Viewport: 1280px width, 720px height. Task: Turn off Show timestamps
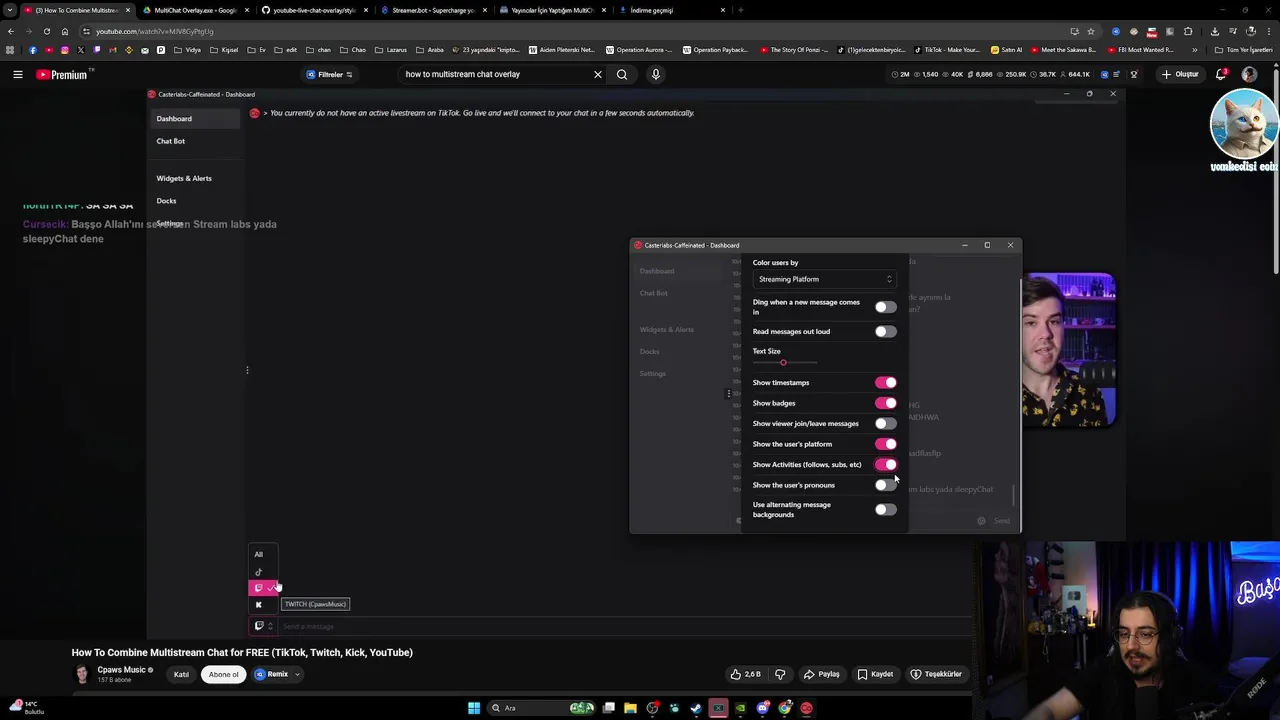(x=885, y=382)
